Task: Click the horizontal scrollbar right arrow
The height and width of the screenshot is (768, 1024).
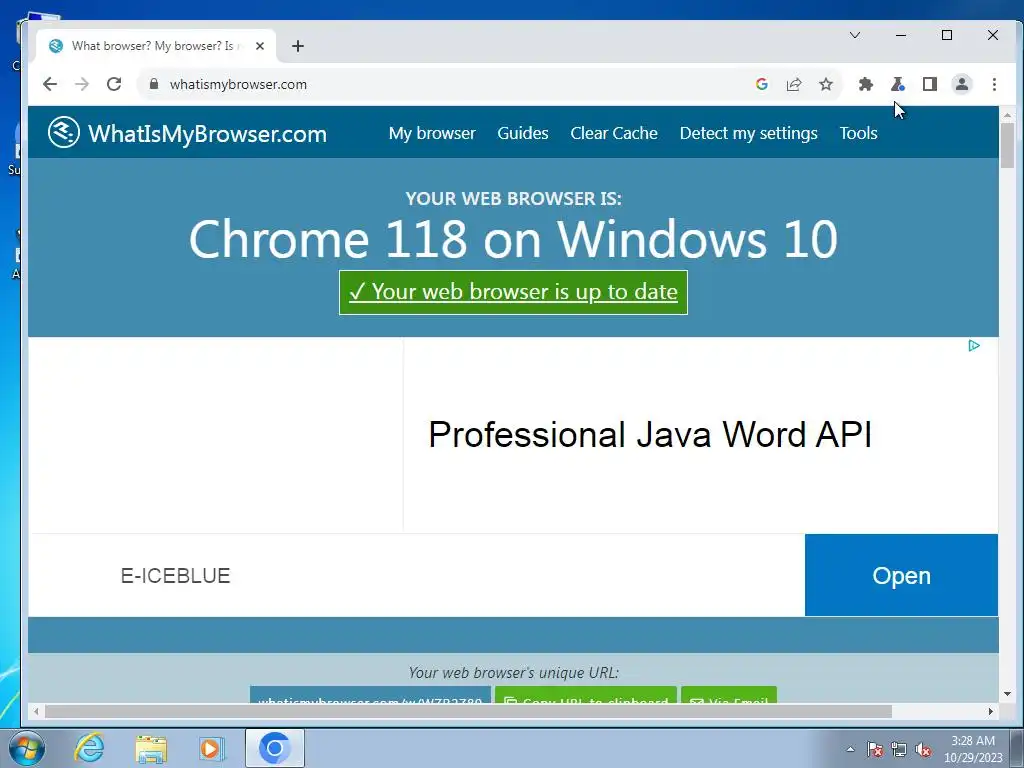Action: pyautogui.click(x=991, y=711)
